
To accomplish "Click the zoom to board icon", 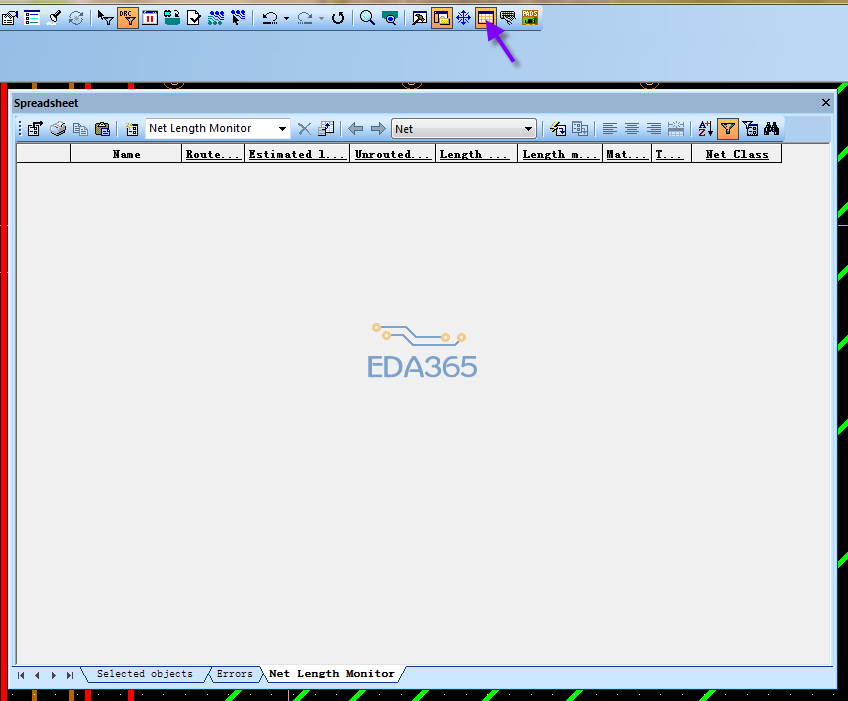I will click(x=389, y=18).
